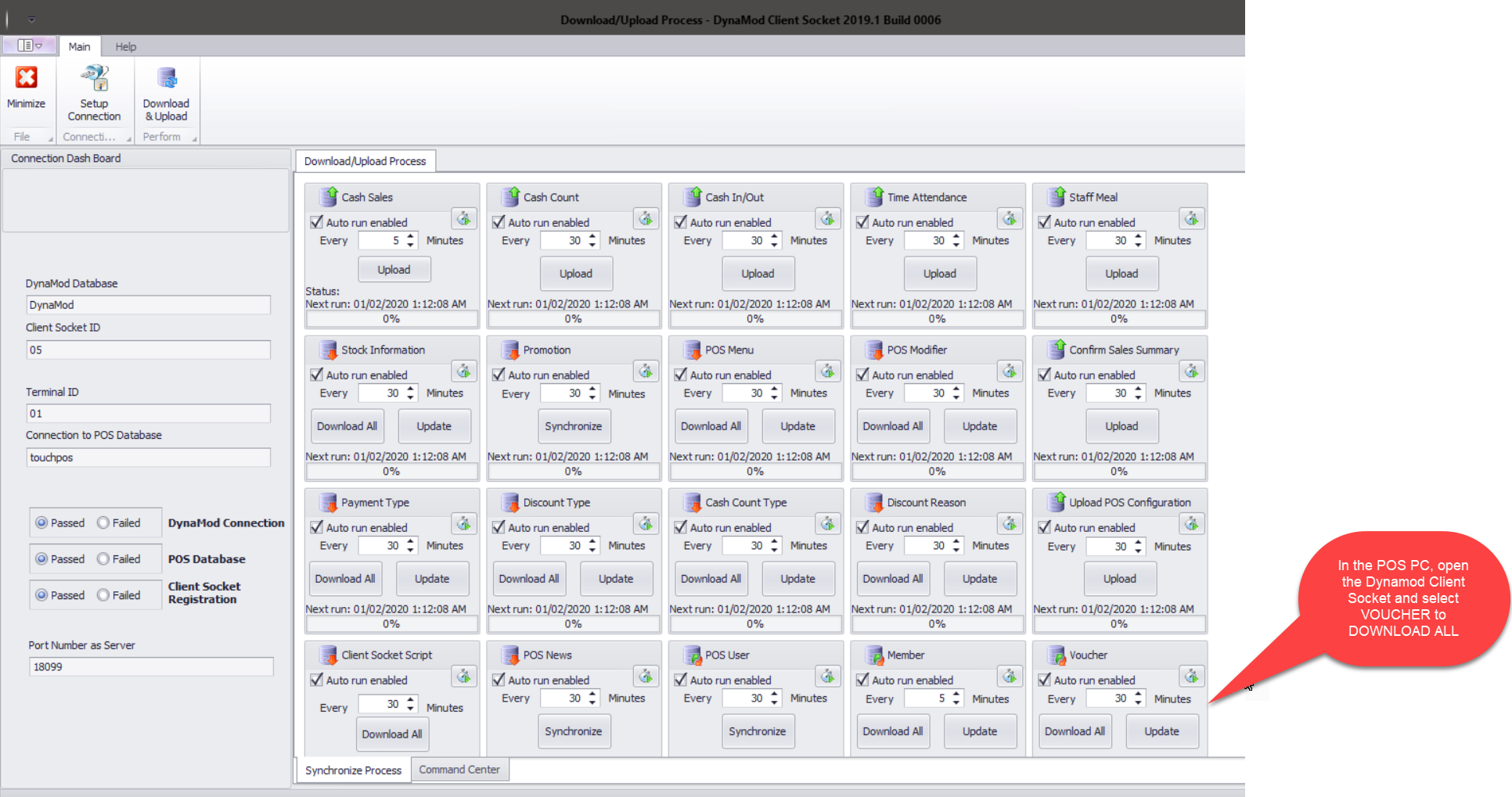
Task: Click the refresh icon in POS User panel
Action: (x=828, y=677)
